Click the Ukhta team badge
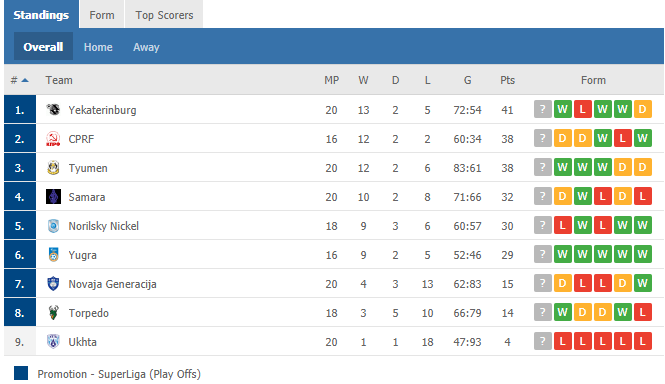The height and width of the screenshot is (384, 665). pos(53,342)
